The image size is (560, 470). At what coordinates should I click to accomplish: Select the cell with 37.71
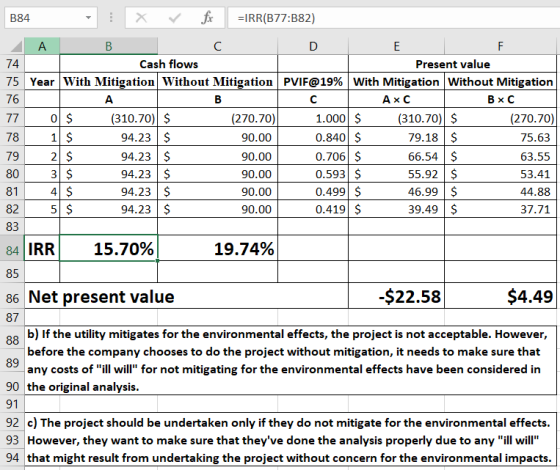tap(500, 209)
